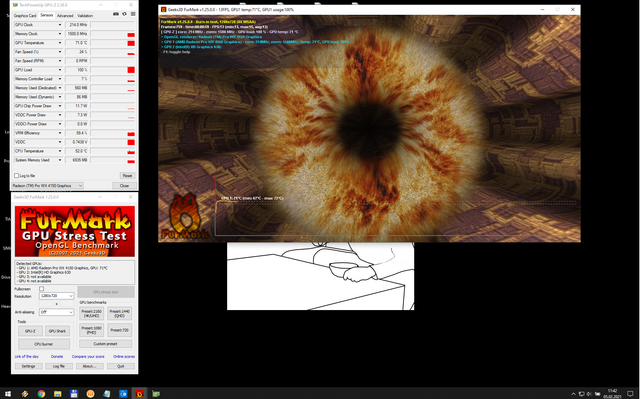This screenshot has width=640, height=399.
Task: Click the CPU burner button
Action: click(x=44, y=344)
